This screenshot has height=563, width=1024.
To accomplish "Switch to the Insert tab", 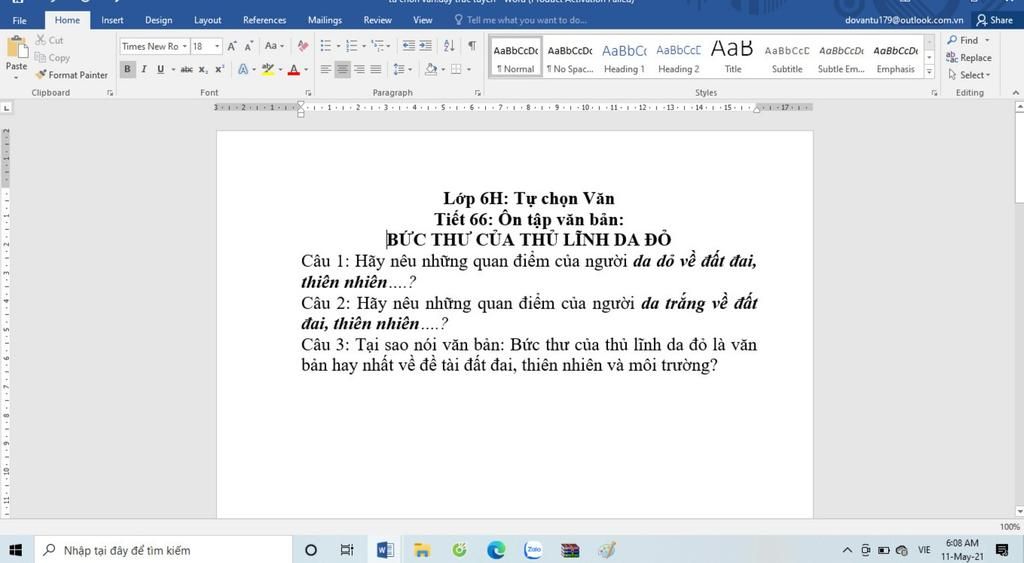I will (x=112, y=20).
